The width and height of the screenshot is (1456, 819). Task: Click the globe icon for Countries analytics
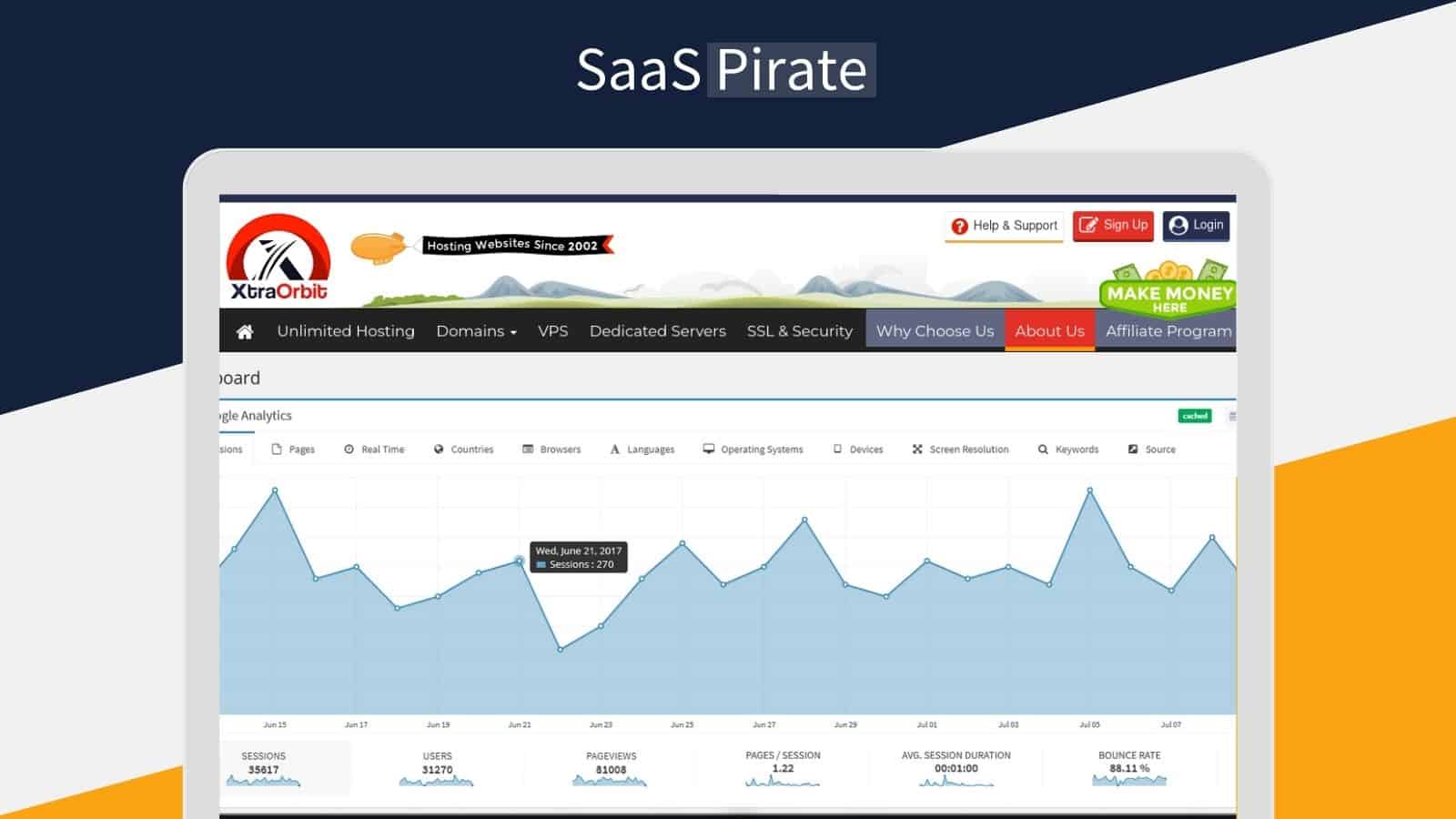[440, 449]
